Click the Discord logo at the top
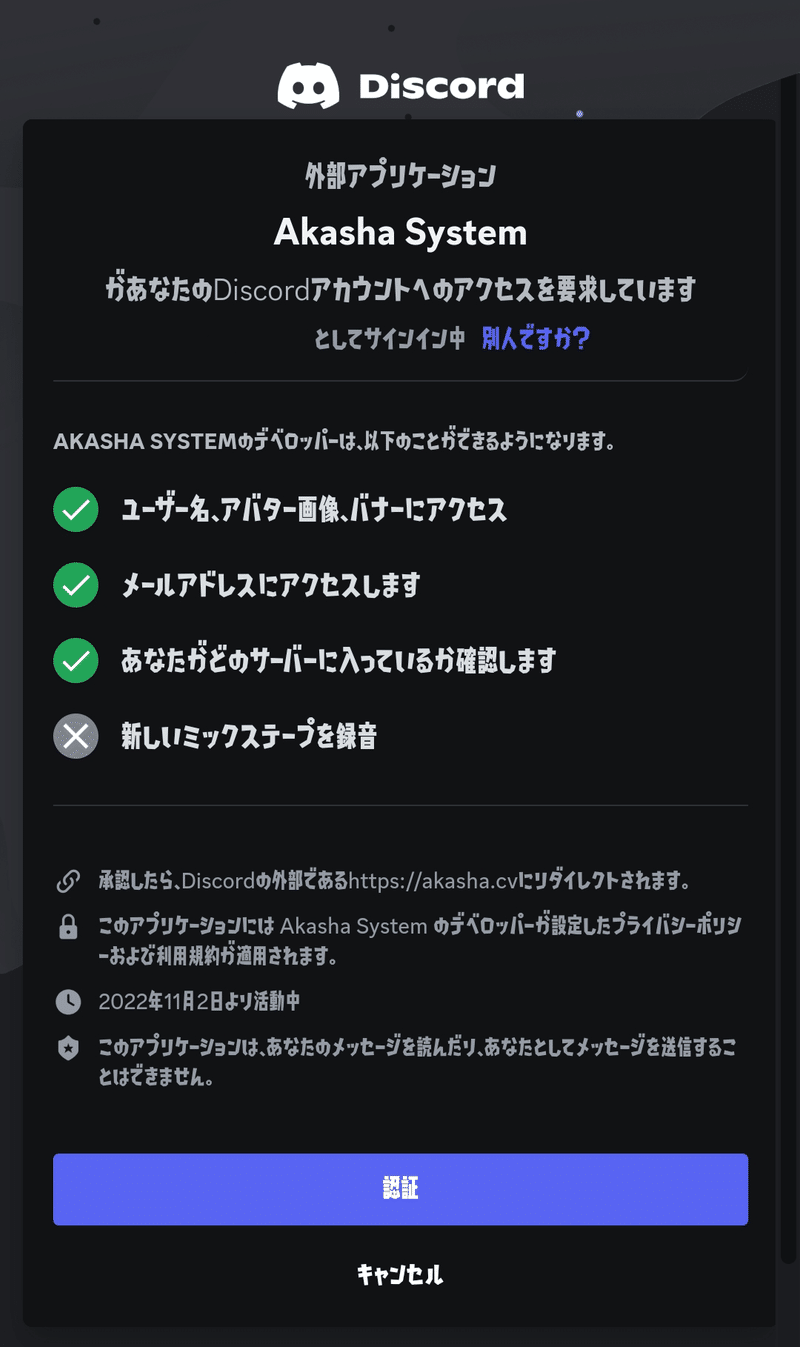The height and width of the screenshot is (1347, 800). [308, 86]
